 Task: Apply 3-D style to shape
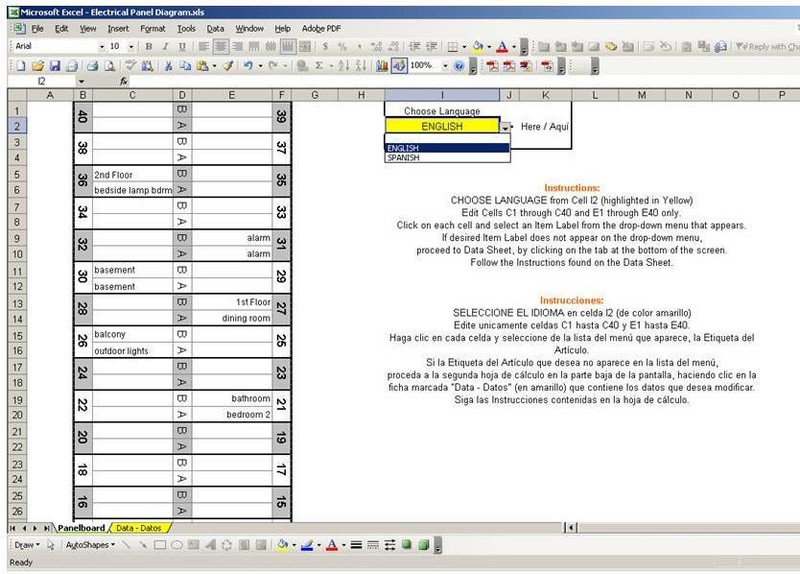pyautogui.click(x=423, y=545)
